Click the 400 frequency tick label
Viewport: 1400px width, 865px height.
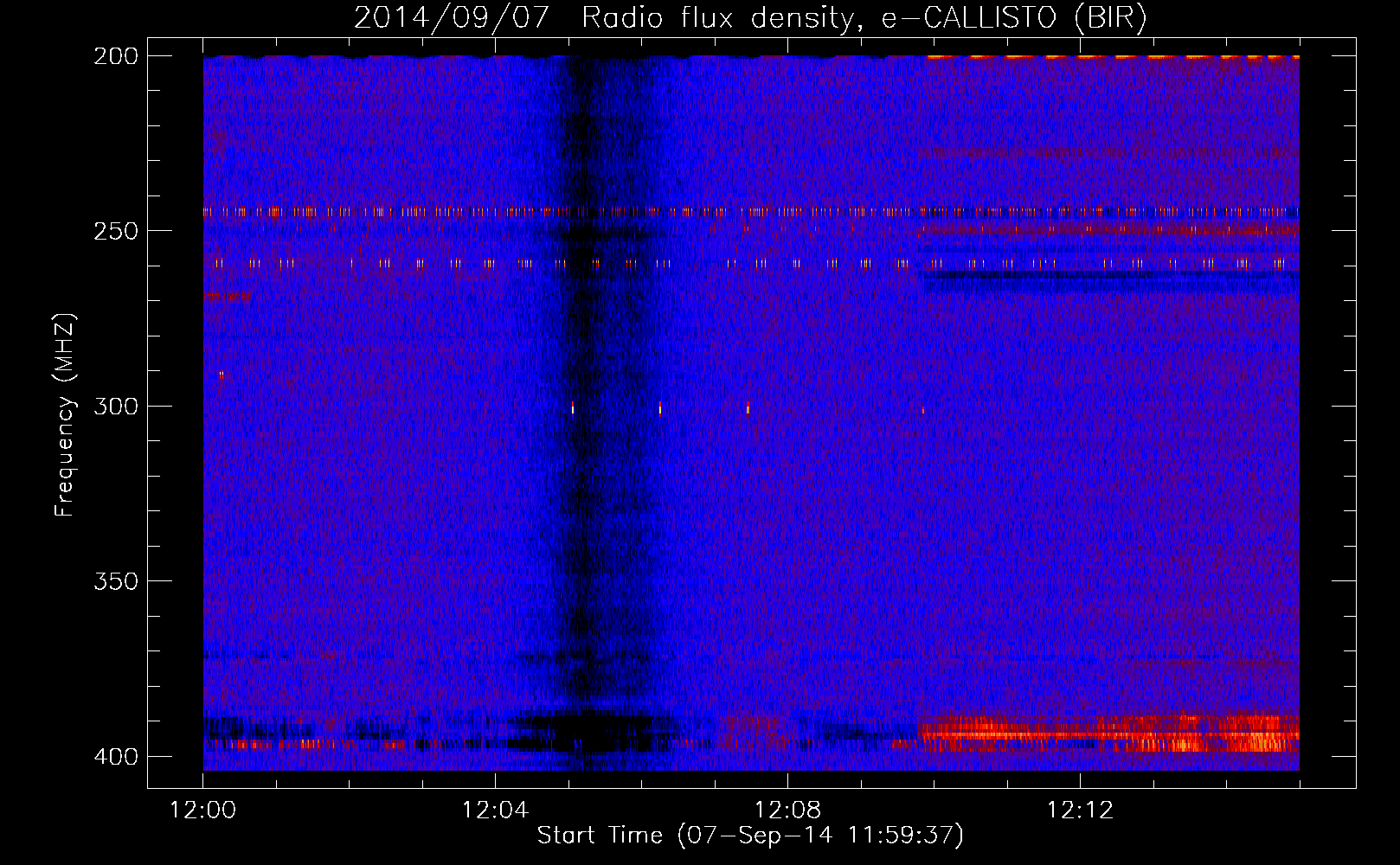coord(116,757)
